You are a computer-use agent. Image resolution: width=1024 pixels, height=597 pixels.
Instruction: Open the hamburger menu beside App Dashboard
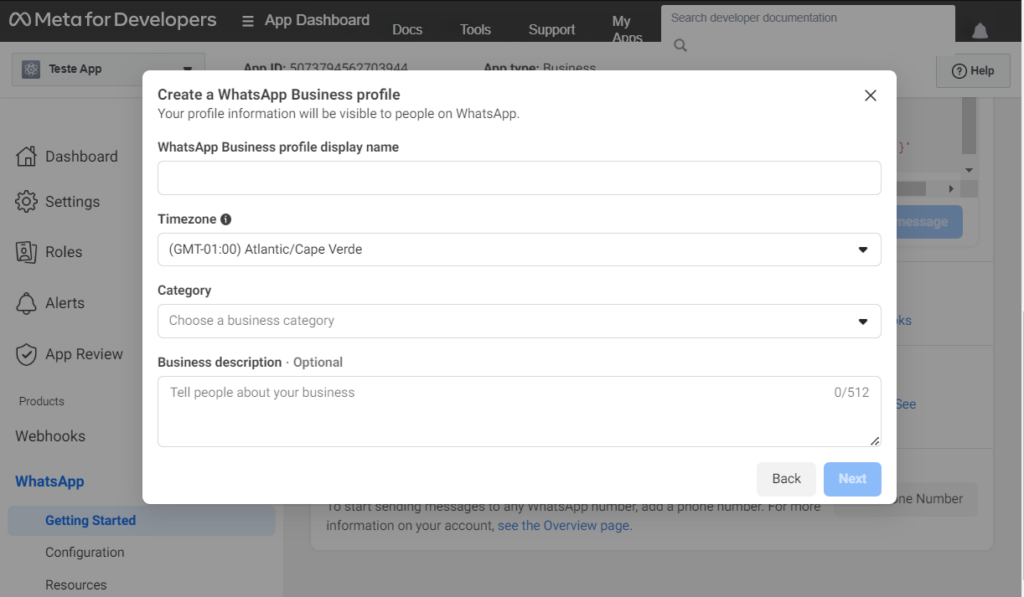pos(248,21)
